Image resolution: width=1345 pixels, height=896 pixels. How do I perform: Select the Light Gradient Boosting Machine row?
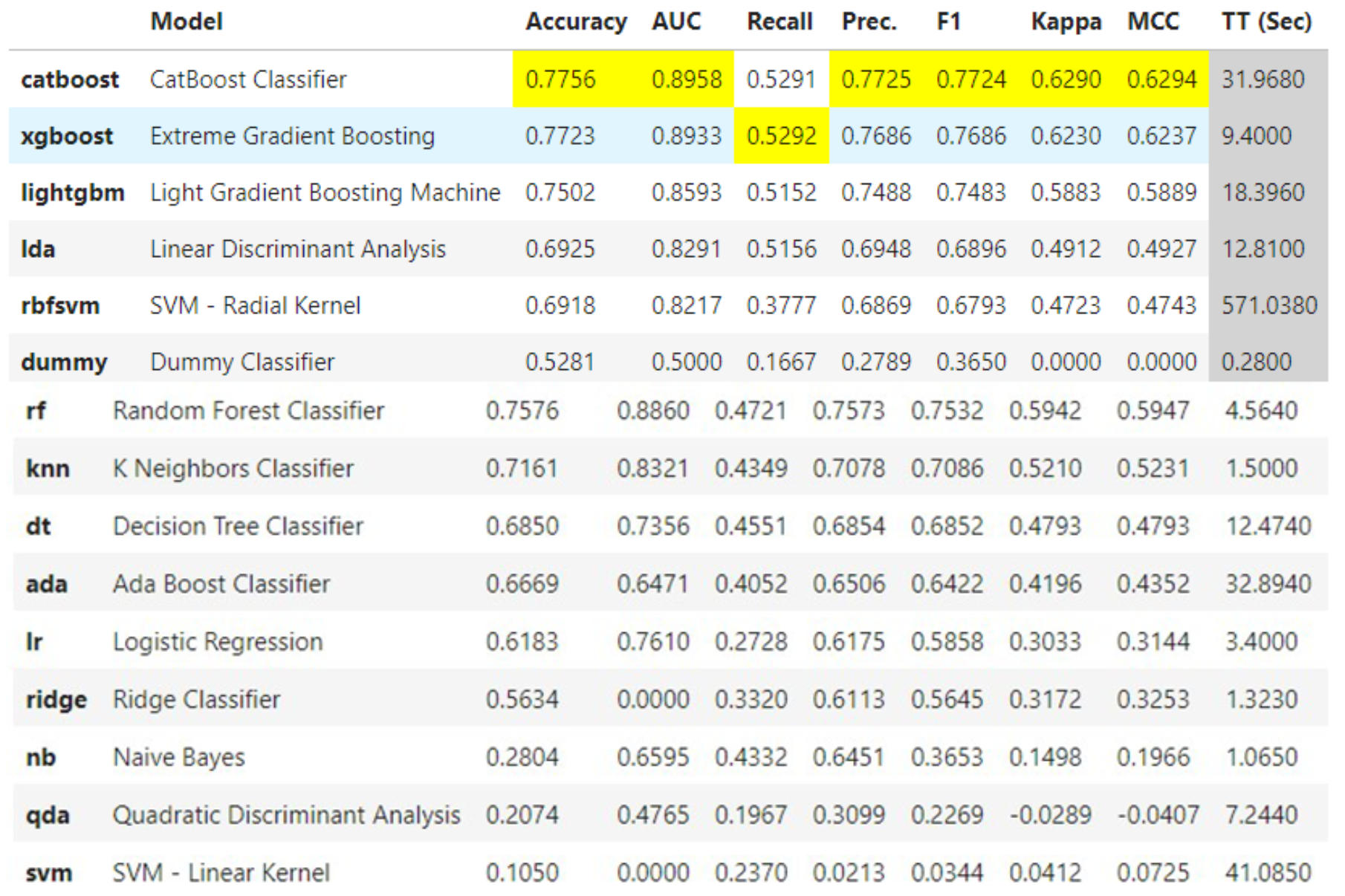(x=325, y=192)
